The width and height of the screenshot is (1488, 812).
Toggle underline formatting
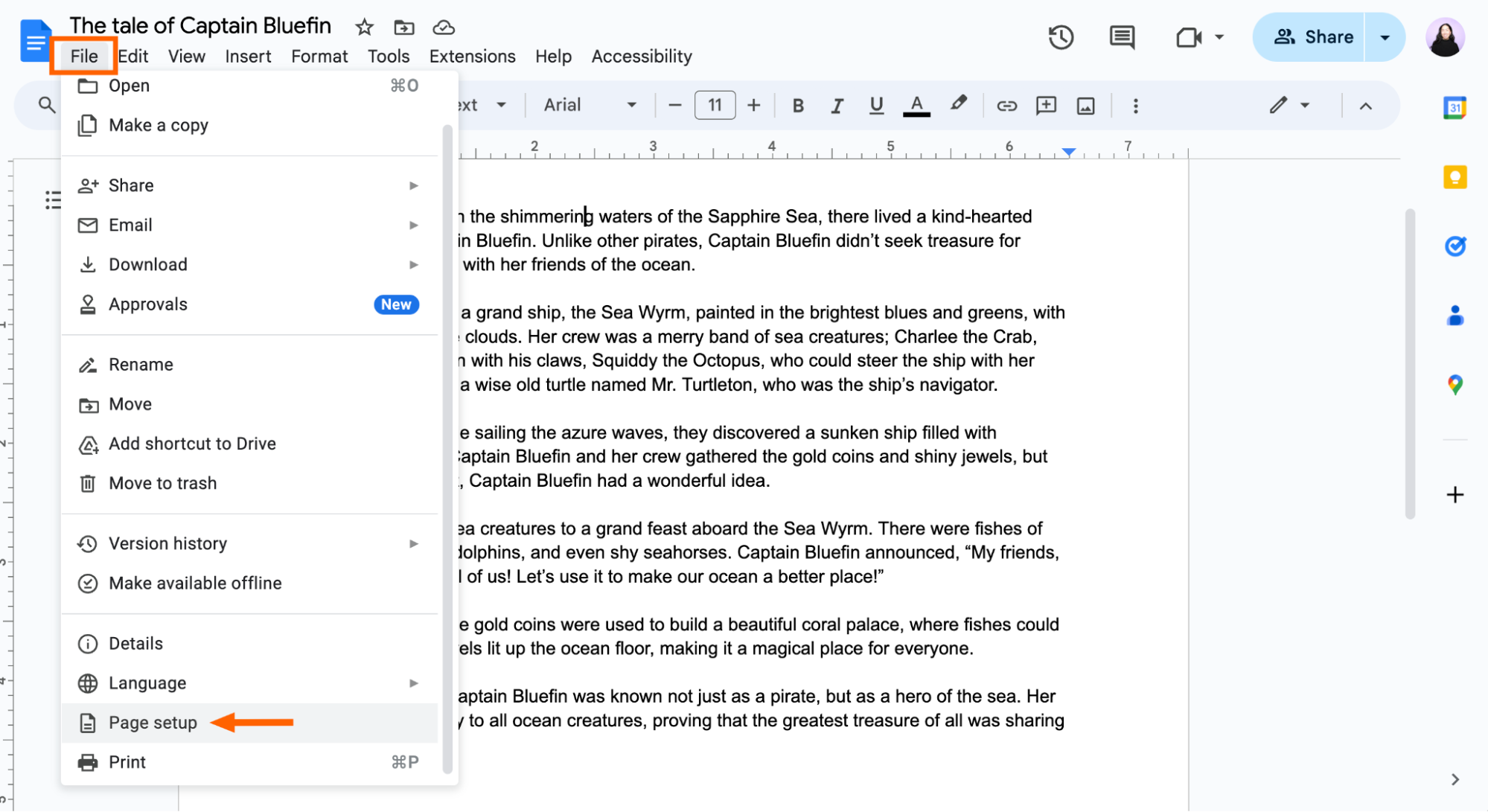(x=875, y=105)
